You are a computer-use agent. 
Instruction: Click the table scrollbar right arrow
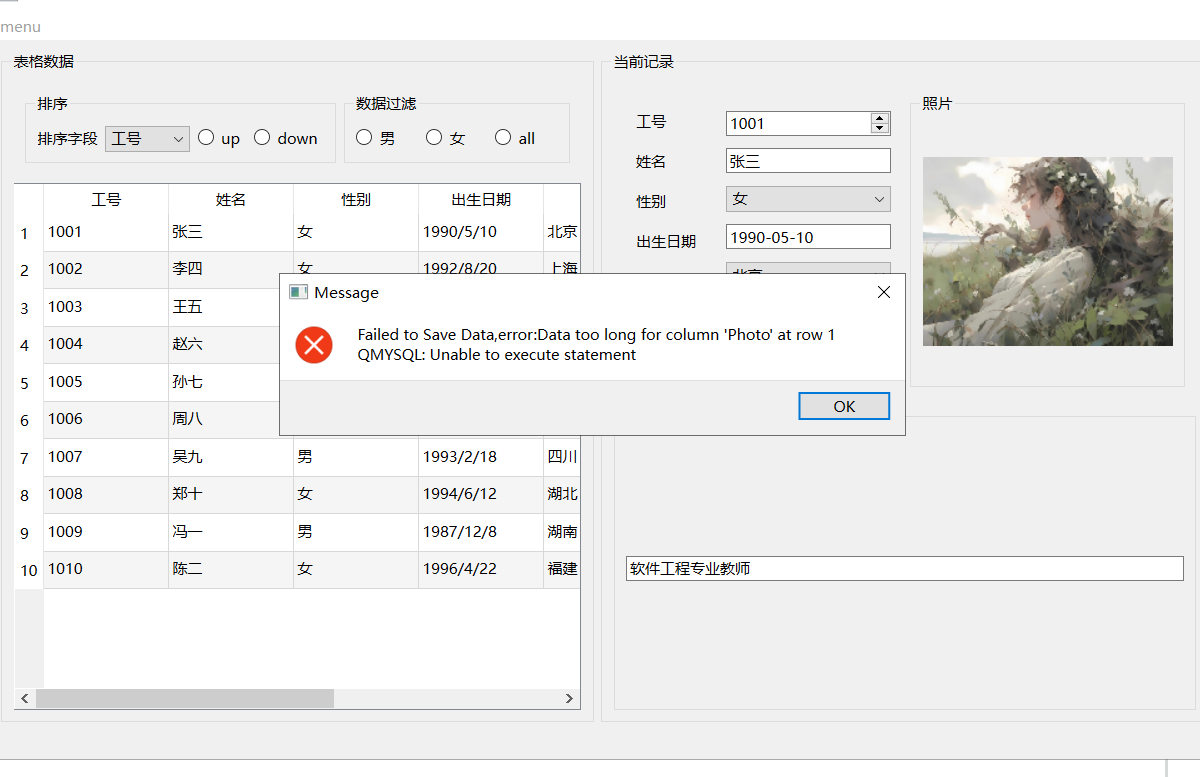(569, 698)
